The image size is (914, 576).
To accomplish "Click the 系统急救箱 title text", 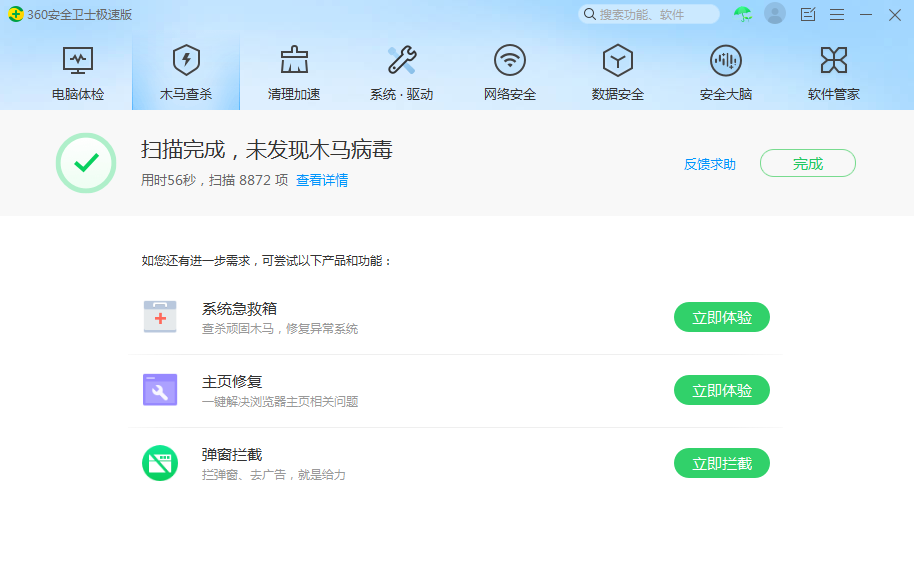I will [239, 308].
